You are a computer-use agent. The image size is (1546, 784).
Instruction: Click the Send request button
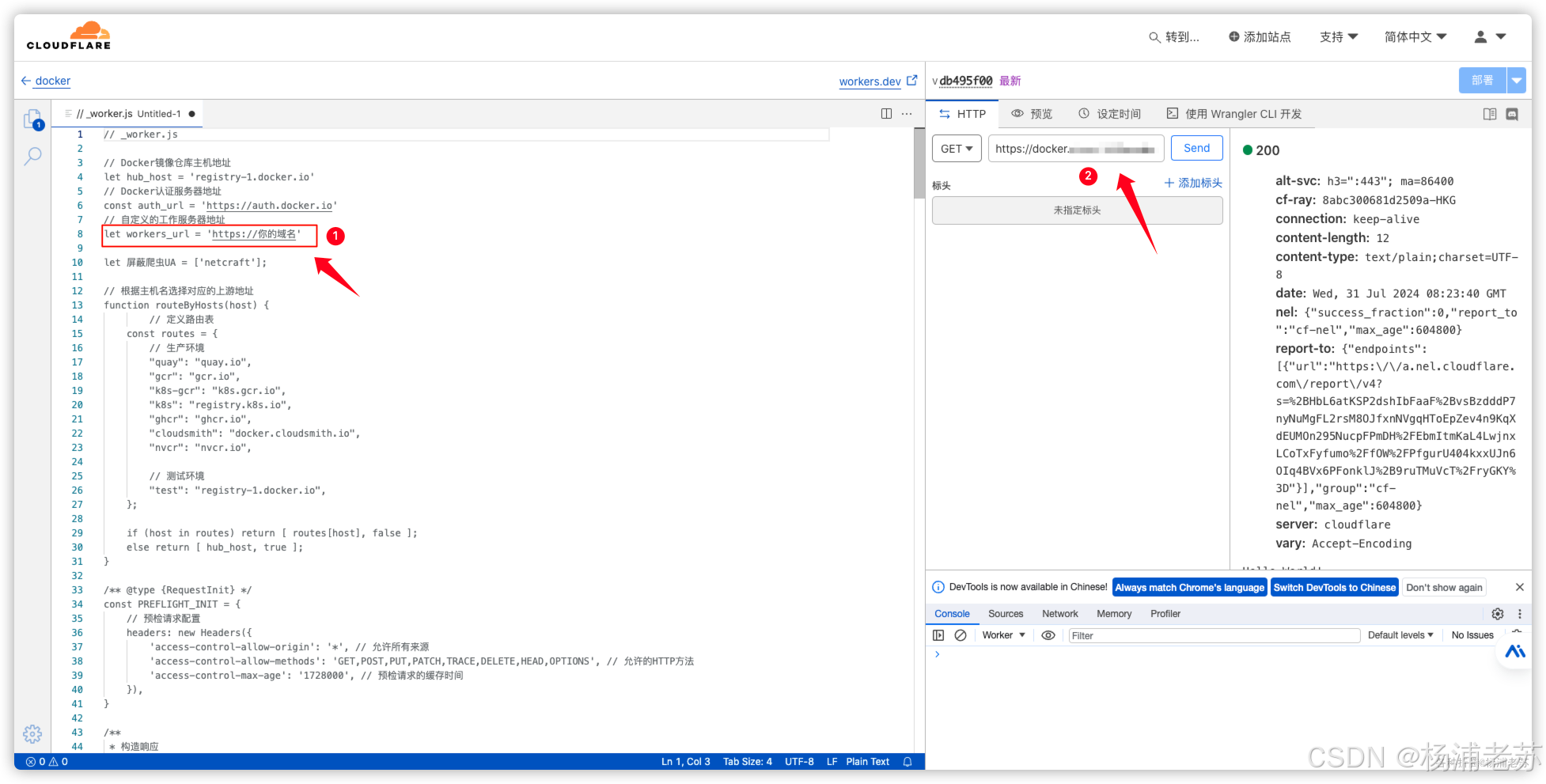point(1197,148)
